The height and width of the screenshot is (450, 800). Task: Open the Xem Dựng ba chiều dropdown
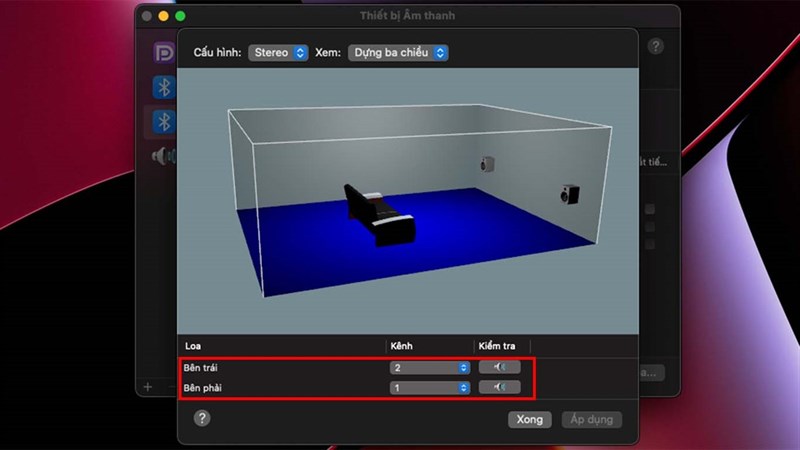(398, 53)
